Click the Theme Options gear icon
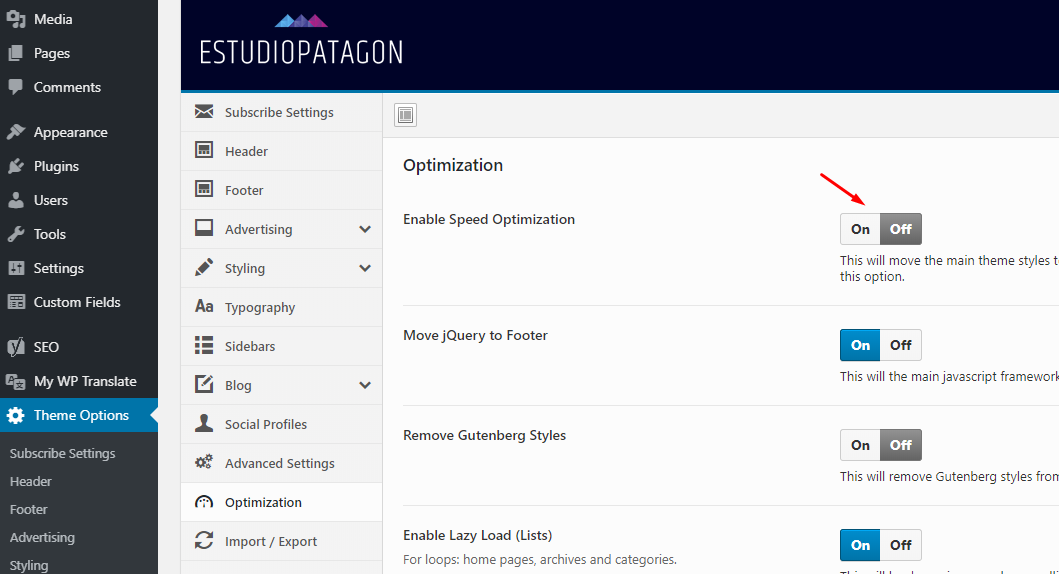The image size is (1059, 574). coord(16,415)
